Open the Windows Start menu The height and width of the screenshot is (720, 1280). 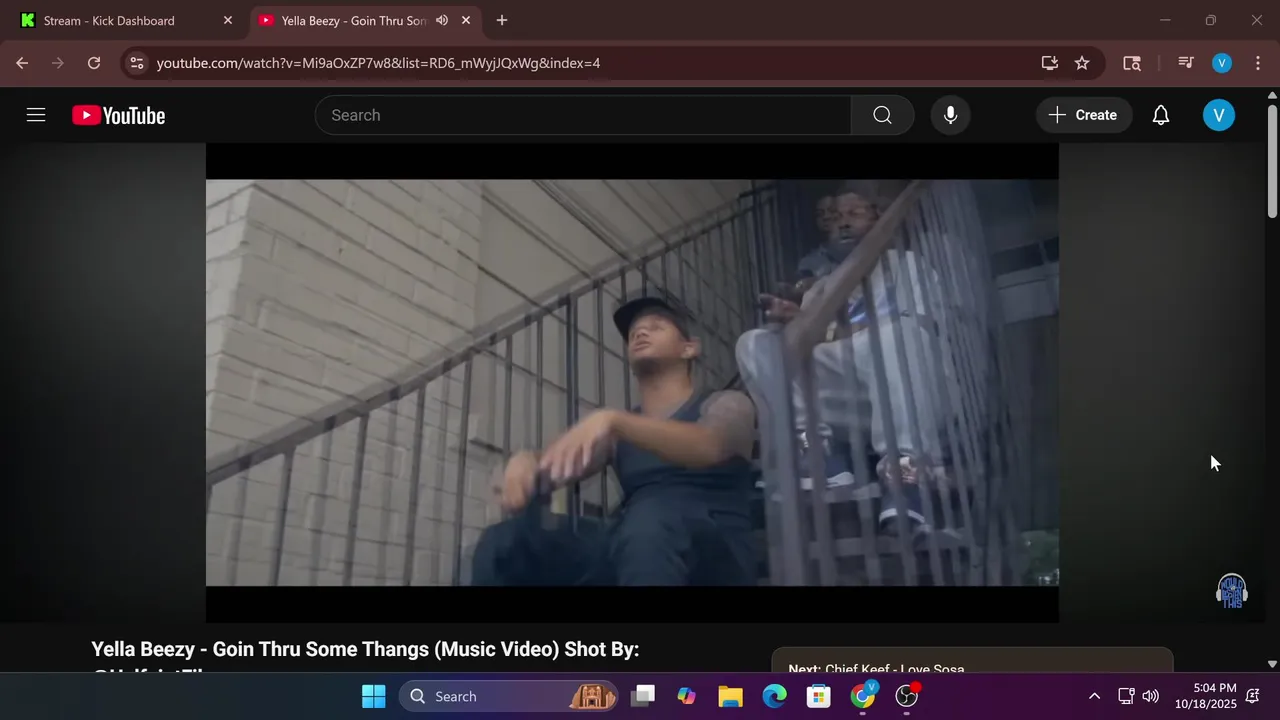click(373, 696)
